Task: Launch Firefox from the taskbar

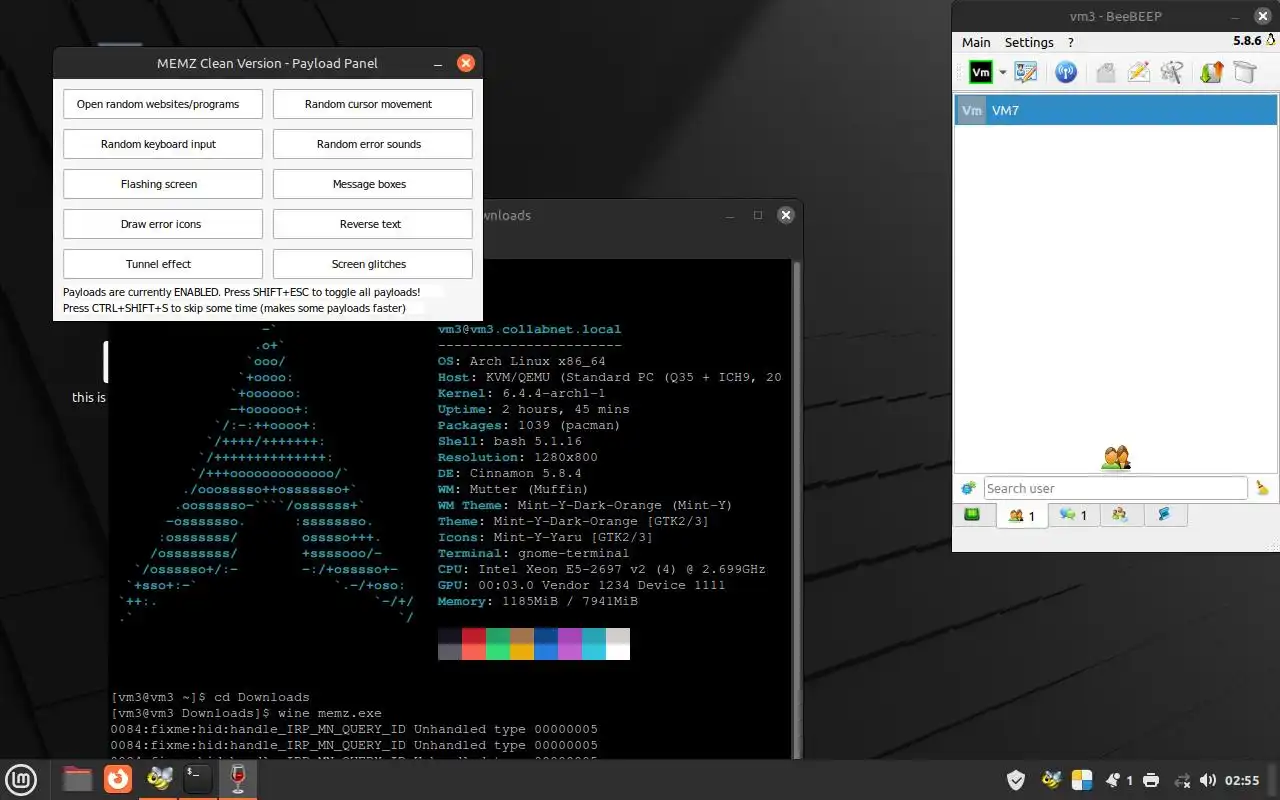Action: pyautogui.click(x=118, y=779)
